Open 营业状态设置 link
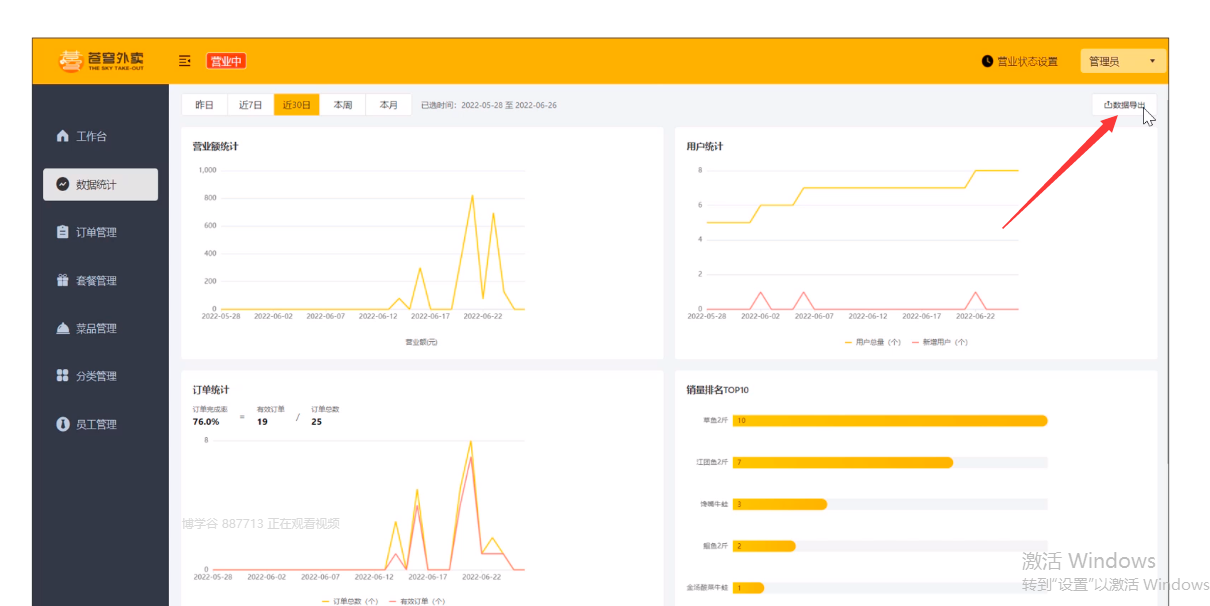This screenshot has height=606, width=1210. 1027,61
